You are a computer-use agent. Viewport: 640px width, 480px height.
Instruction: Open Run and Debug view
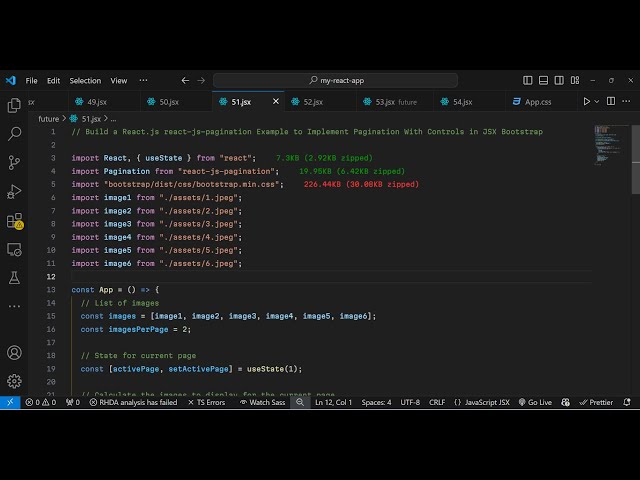coord(14,191)
